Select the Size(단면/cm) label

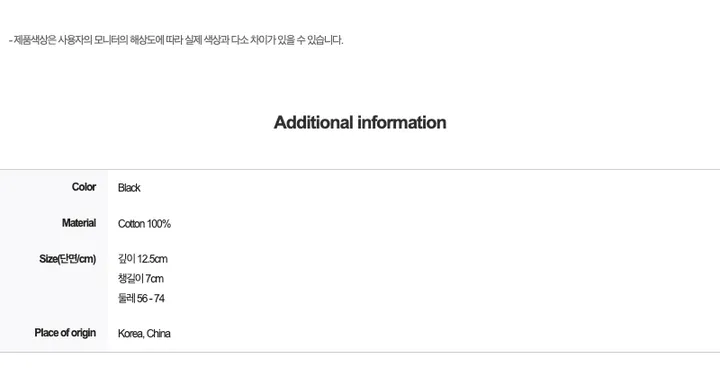click(x=68, y=259)
